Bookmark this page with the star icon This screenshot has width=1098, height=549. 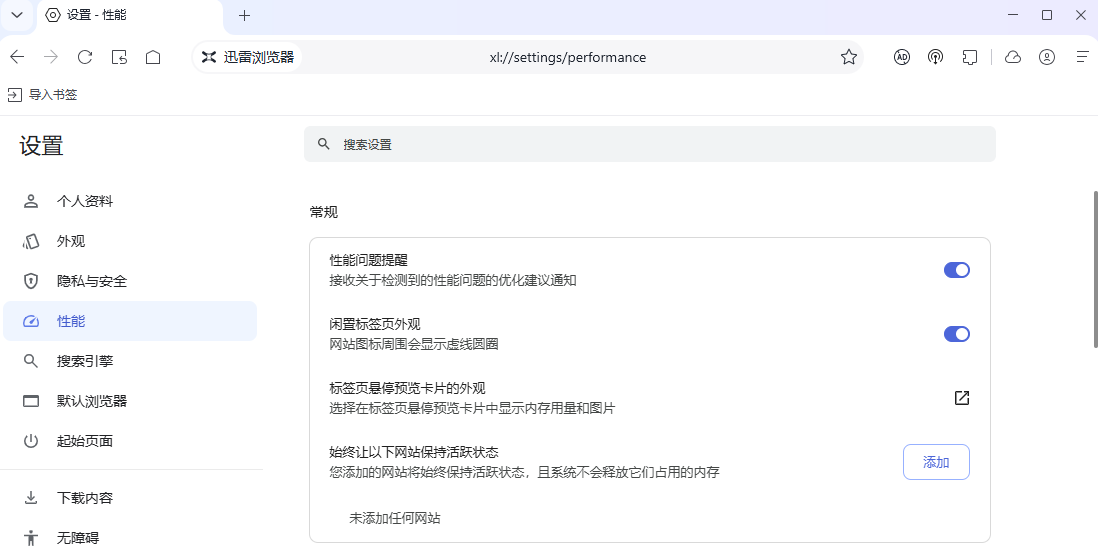[x=849, y=57]
